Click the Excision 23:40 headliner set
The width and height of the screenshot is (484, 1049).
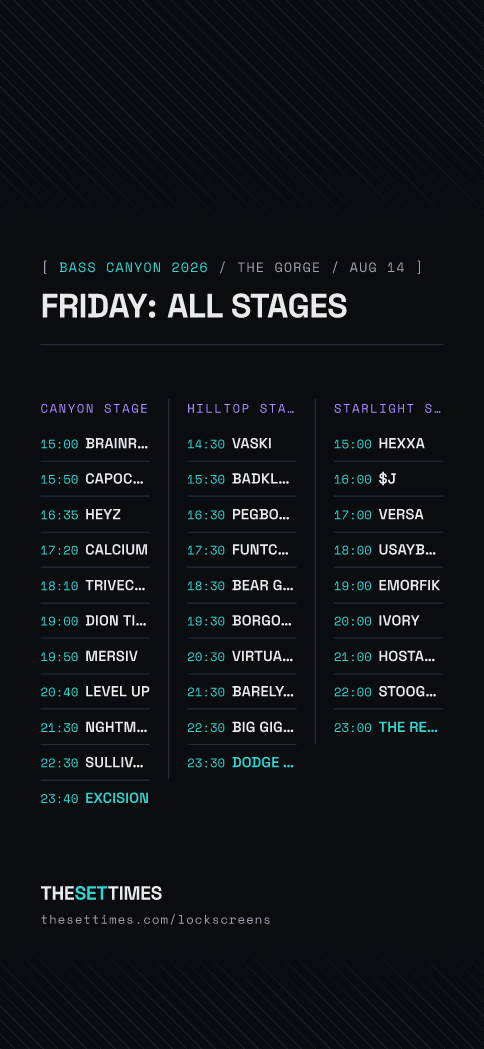(95, 798)
